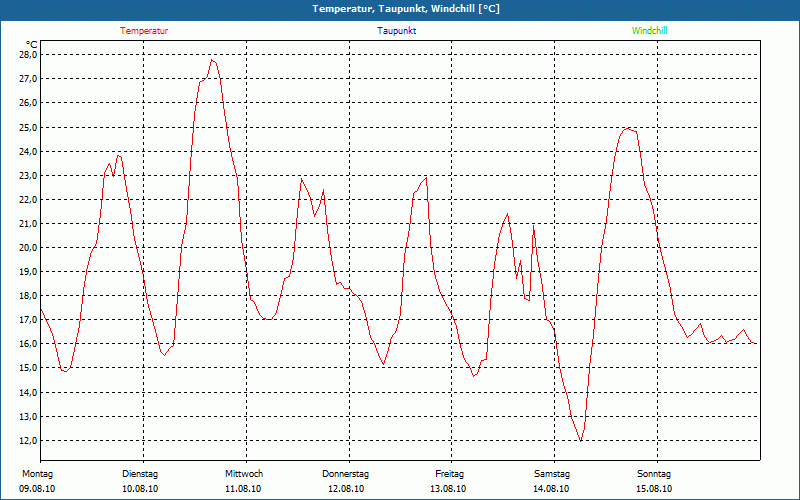
Task: Click the 24,0 y-axis value
Action: (x=28, y=151)
